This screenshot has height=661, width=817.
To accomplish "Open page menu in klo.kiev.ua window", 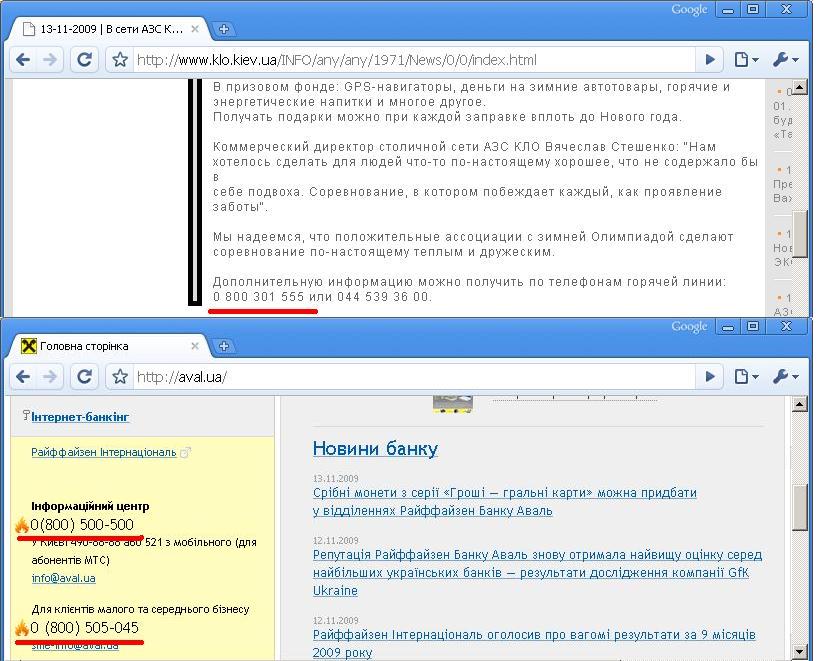I will pyautogui.click(x=746, y=59).
